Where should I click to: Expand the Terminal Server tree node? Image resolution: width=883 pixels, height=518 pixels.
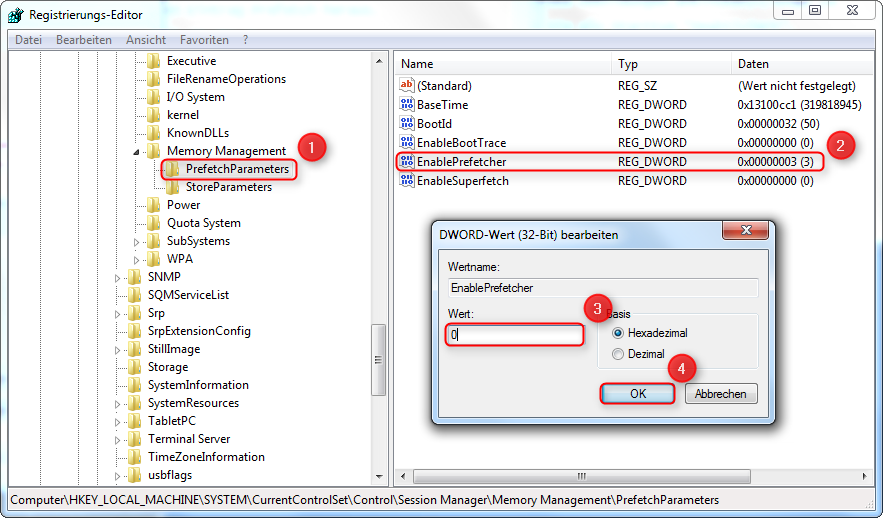pyautogui.click(x=117, y=440)
